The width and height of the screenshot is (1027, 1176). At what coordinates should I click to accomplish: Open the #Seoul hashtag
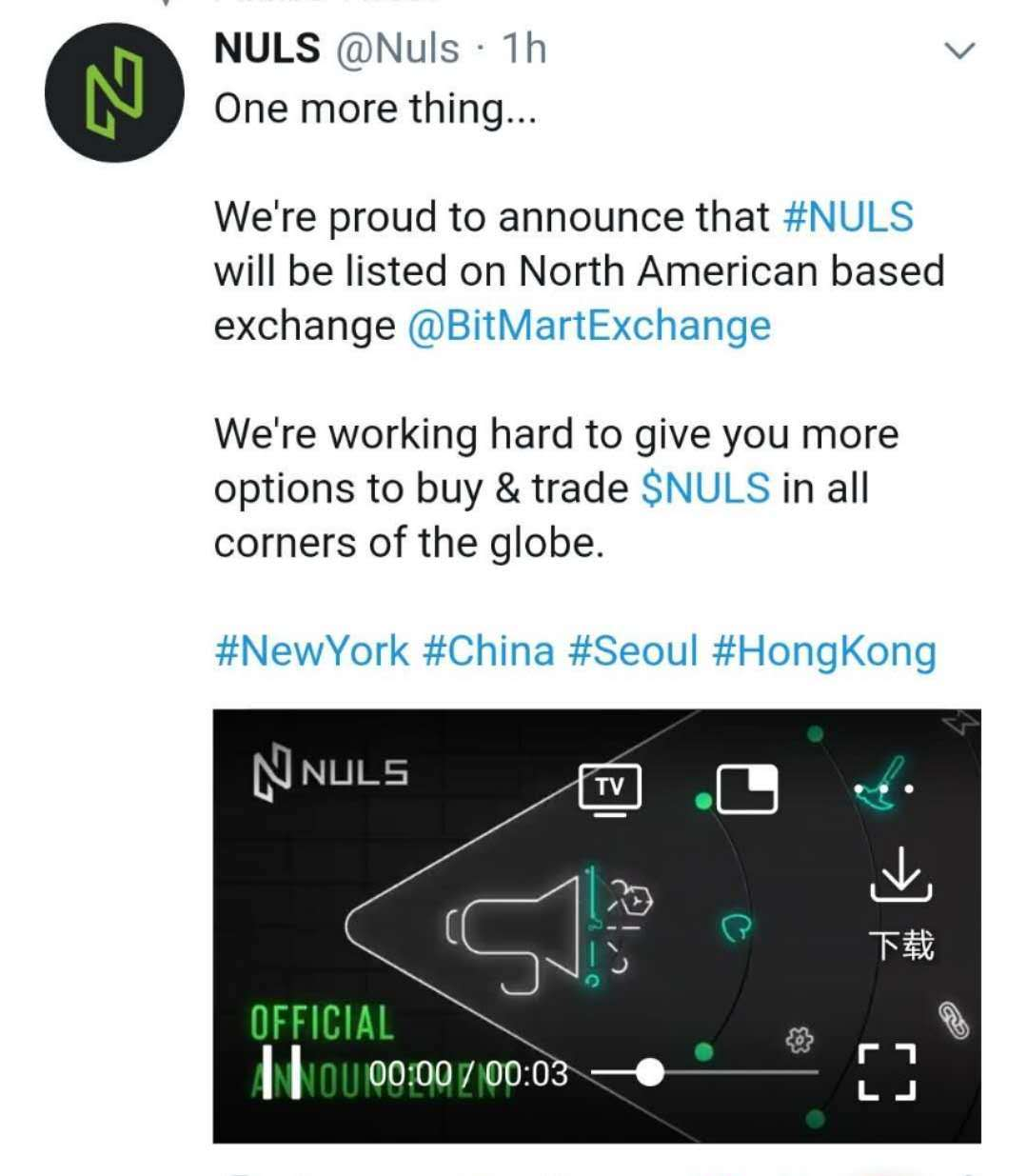tap(633, 651)
